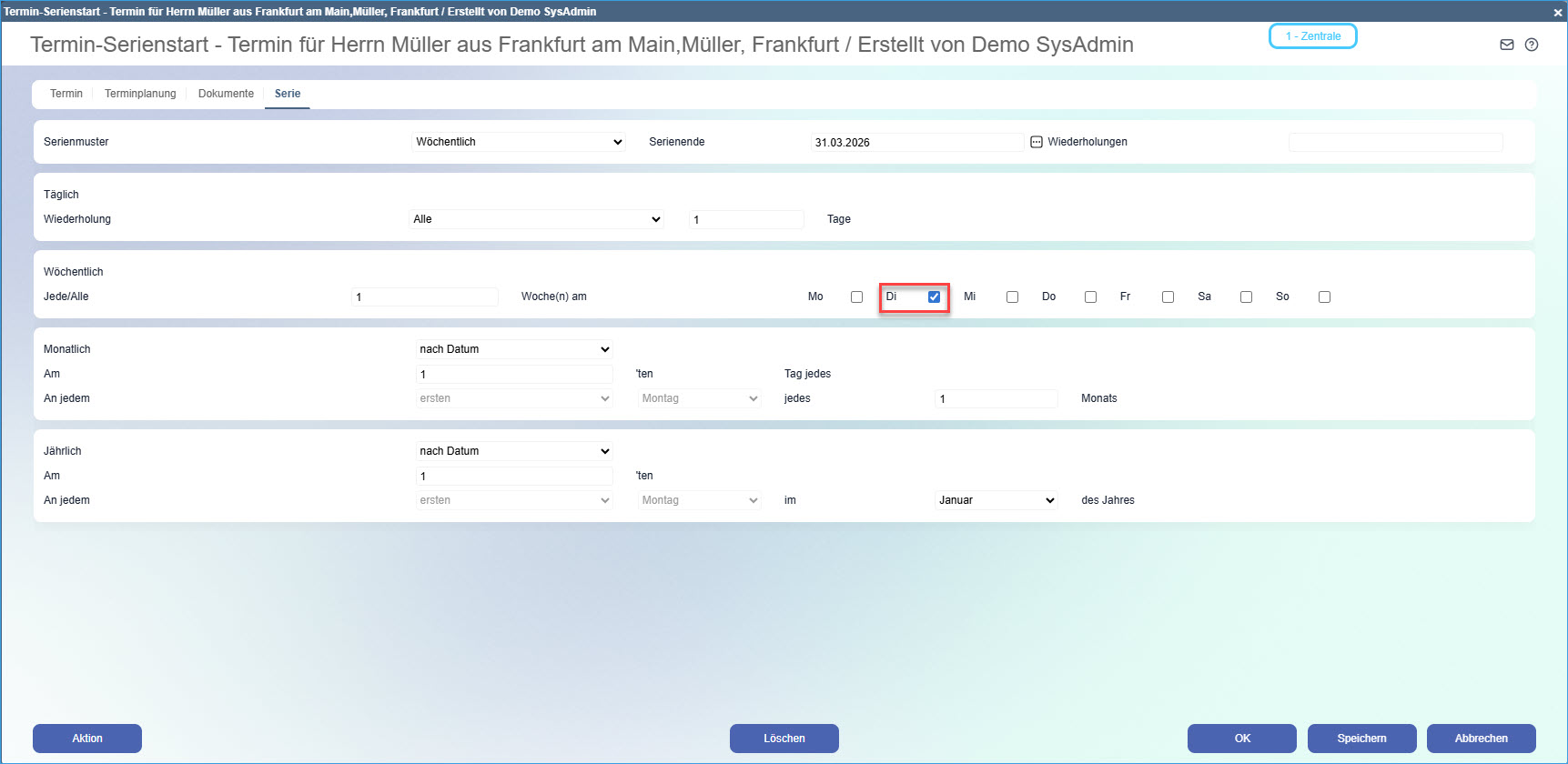The image size is (1568, 764).
Task: Enable the Mo weekday checkbox
Action: tap(856, 297)
